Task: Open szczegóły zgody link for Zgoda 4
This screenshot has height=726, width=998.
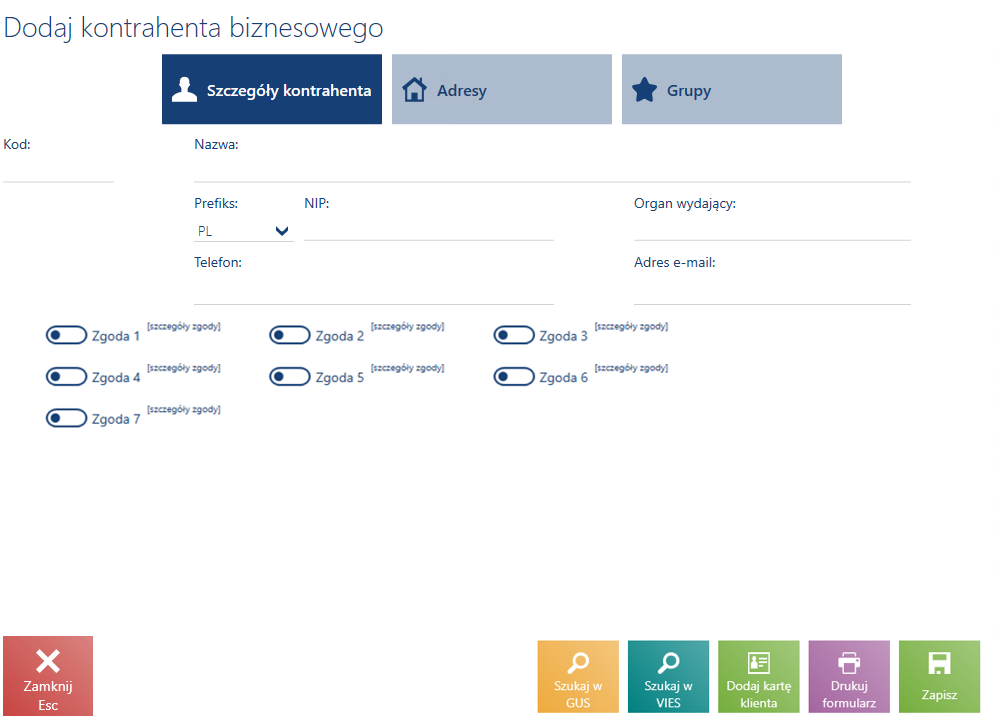Action: pyautogui.click(x=184, y=368)
